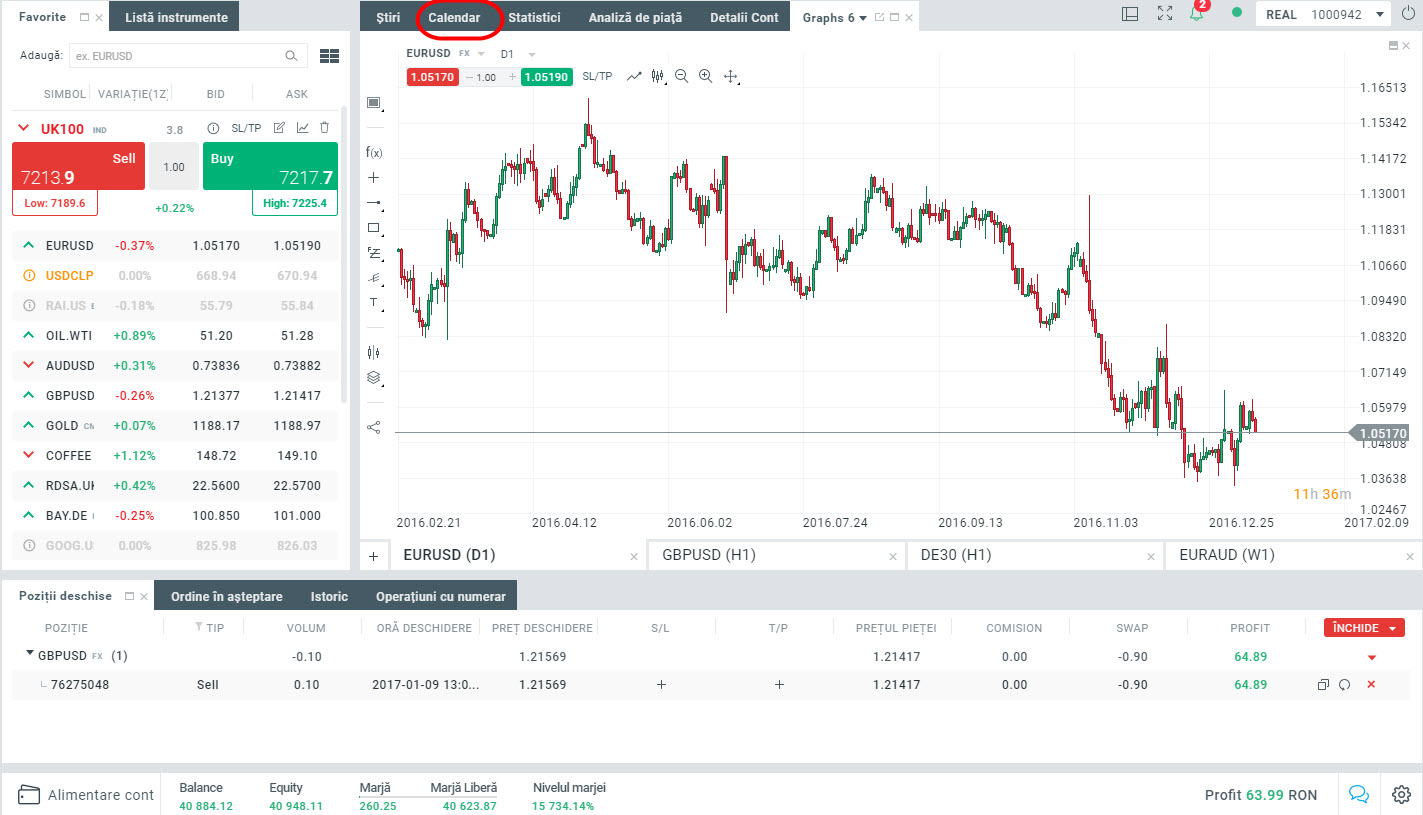Image resolution: width=1423 pixels, height=815 pixels.
Task: Delete UK100 with the trash icon
Action: [324, 128]
